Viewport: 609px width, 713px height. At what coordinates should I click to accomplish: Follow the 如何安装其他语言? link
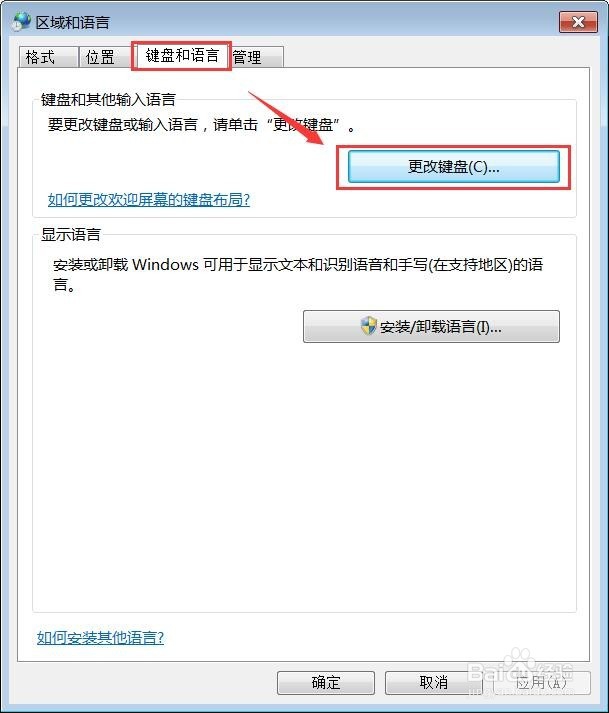point(100,638)
